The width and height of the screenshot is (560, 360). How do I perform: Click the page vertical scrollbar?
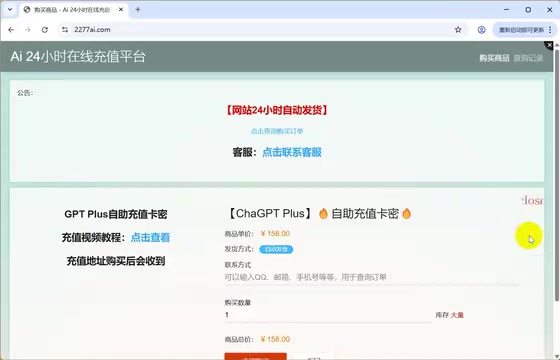pos(556,175)
